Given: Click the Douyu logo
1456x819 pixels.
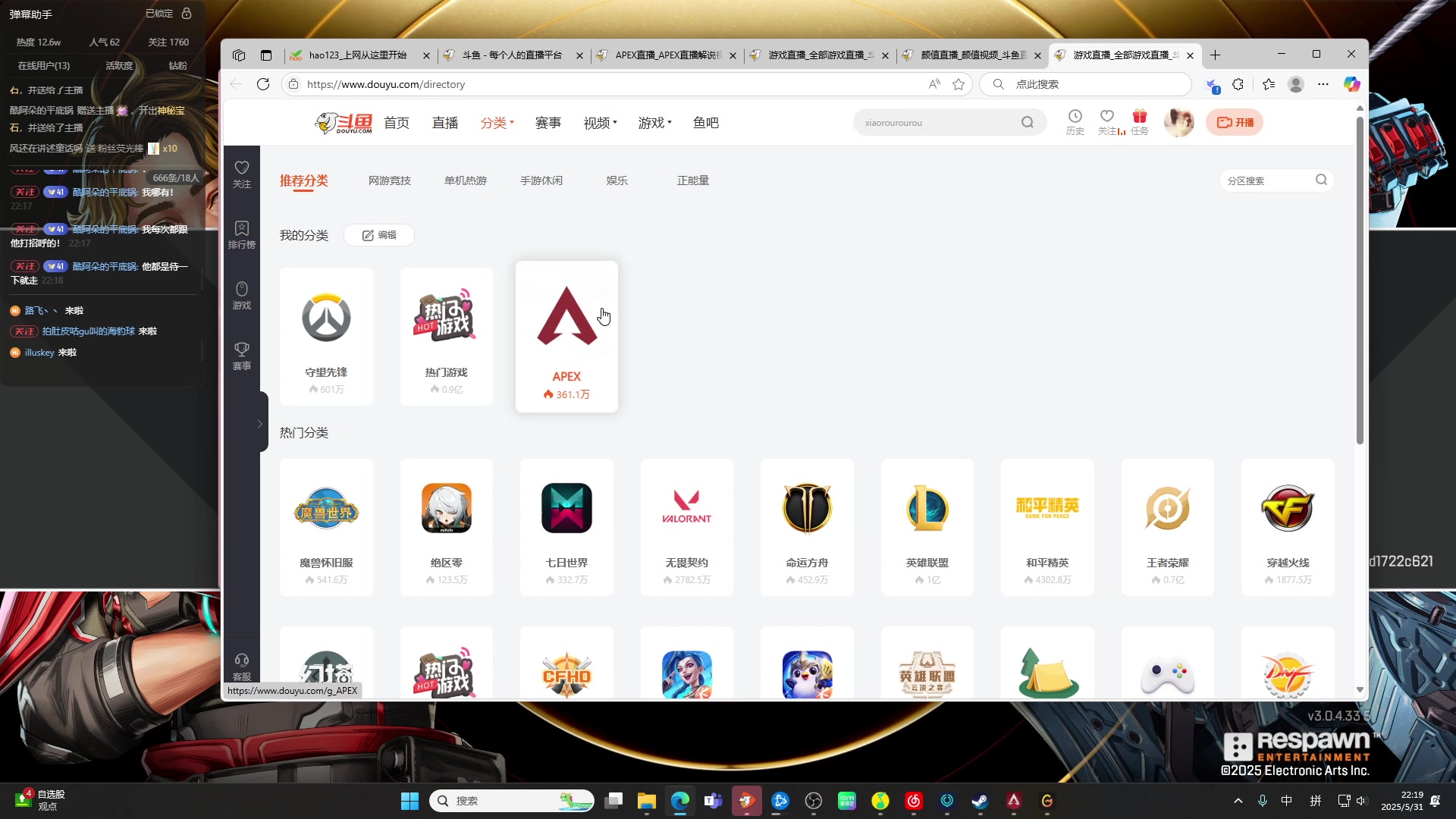Looking at the screenshot, I should 344,122.
